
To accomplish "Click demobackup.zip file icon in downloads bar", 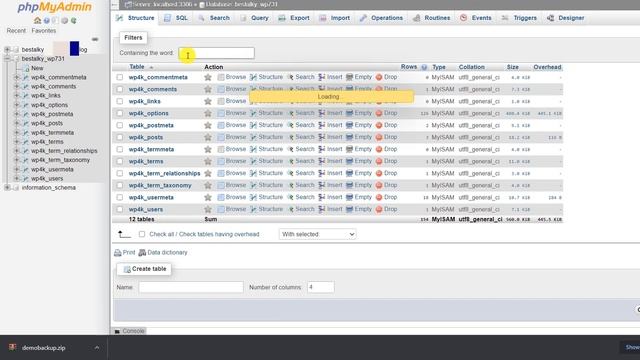I will point(13,347).
